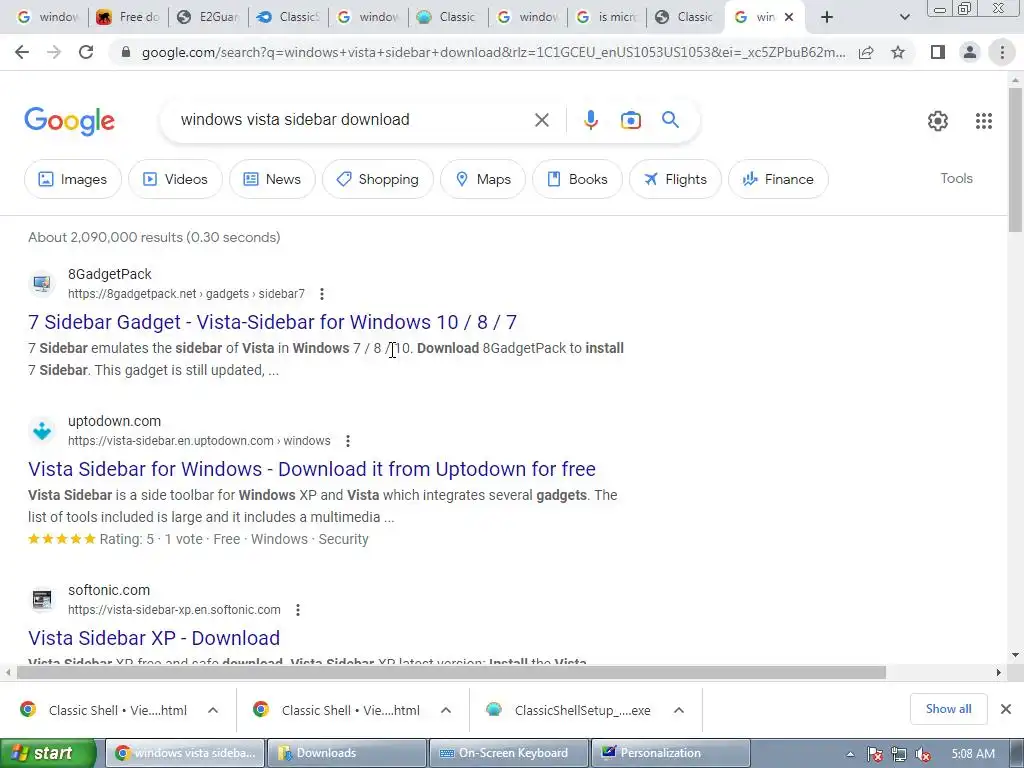The width and height of the screenshot is (1024, 768).
Task: Go back using the browser back arrow
Action: (x=22, y=52)
